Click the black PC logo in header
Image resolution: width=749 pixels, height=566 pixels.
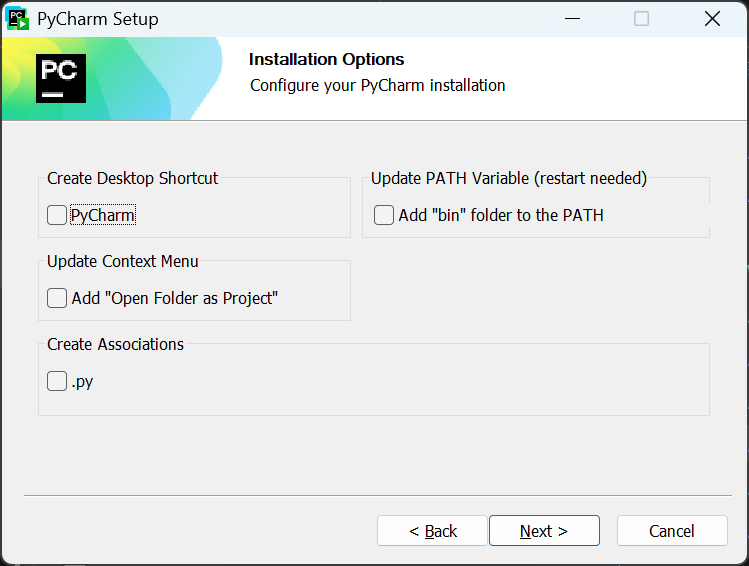click(x=61, y=78)
